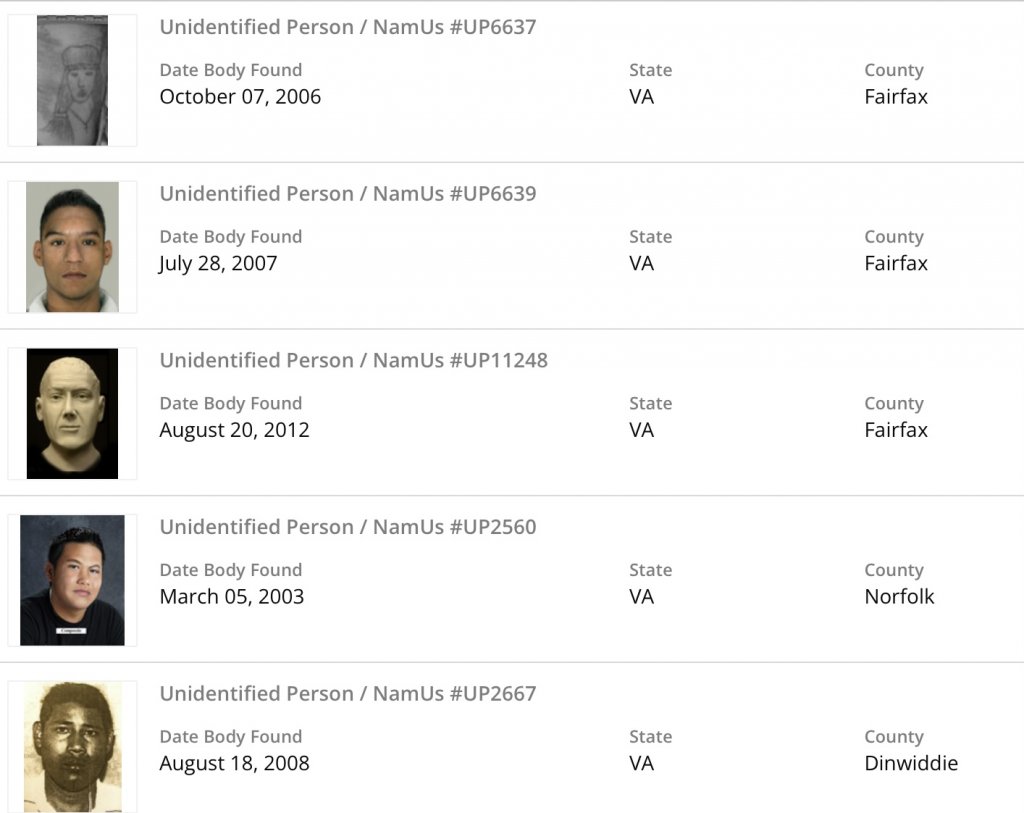The width and height of the screenshot is (1024, 813).
Task: Open Unidentified Person NamUs #UP2667 record
Action: 348,693
